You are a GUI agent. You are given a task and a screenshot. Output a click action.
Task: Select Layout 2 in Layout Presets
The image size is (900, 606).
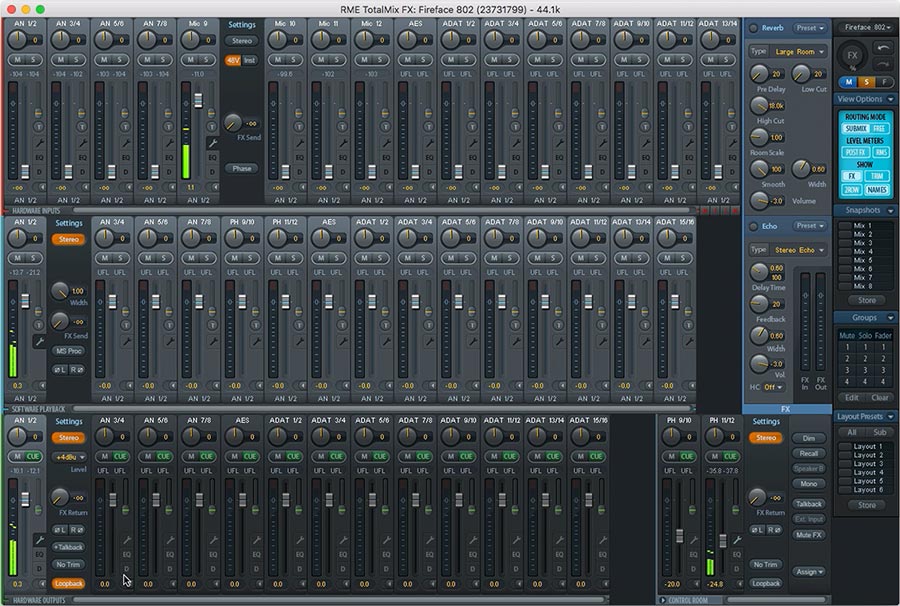[x=865, y=455]
